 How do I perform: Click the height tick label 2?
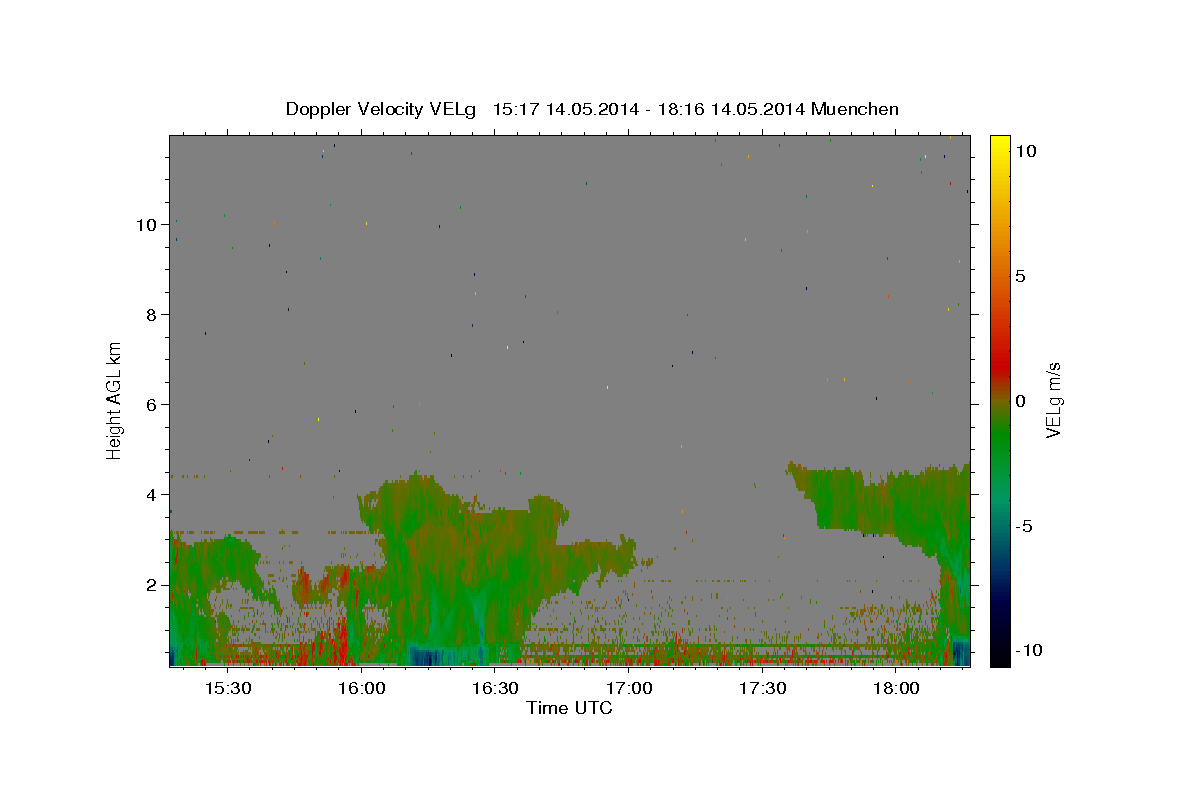click(x=152, y=584)
